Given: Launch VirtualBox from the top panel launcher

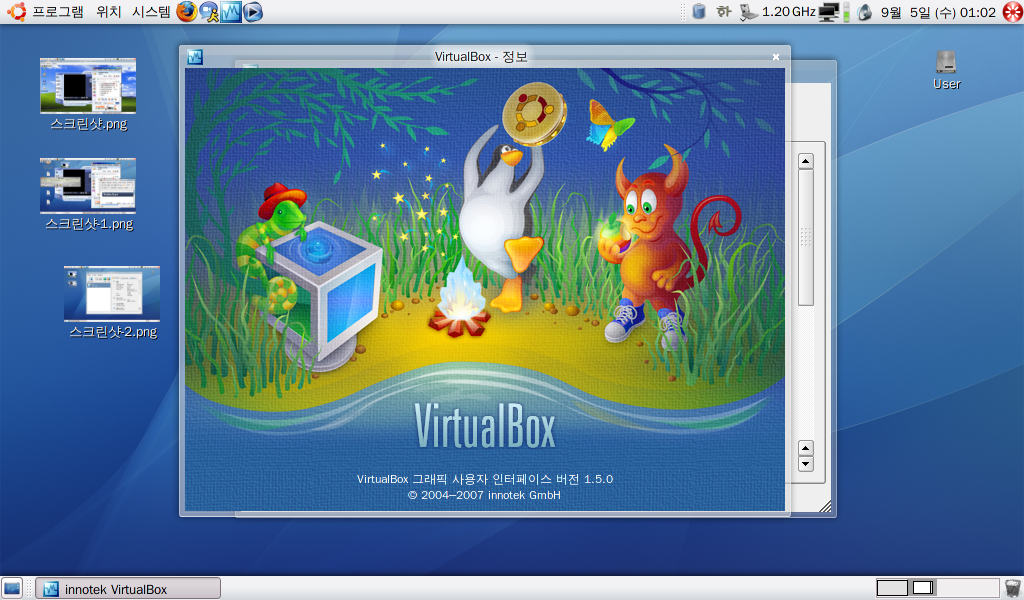Looking at the screenshot, I should tap(231, 12).
